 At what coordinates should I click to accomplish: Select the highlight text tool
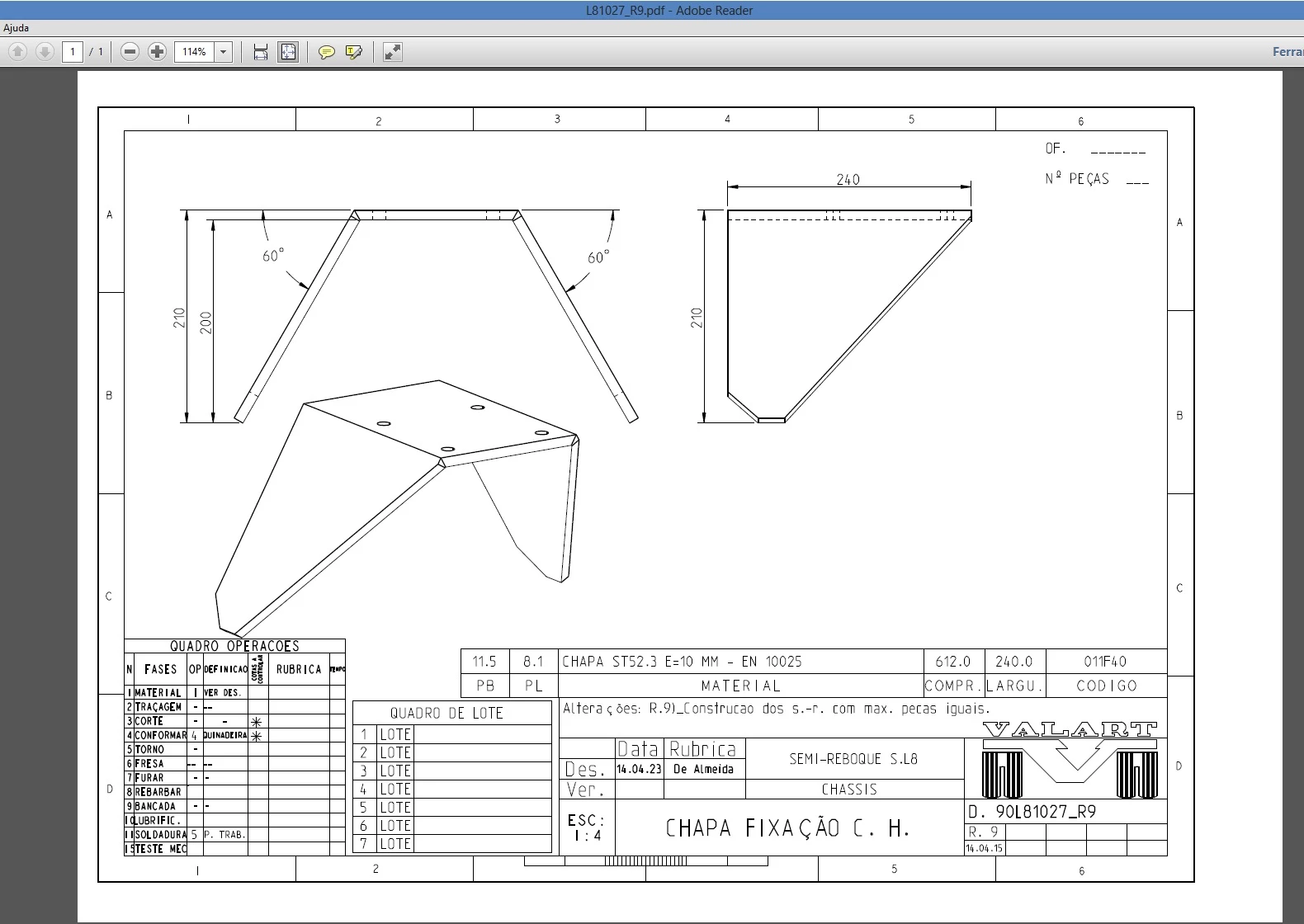[x=354, y=52]
